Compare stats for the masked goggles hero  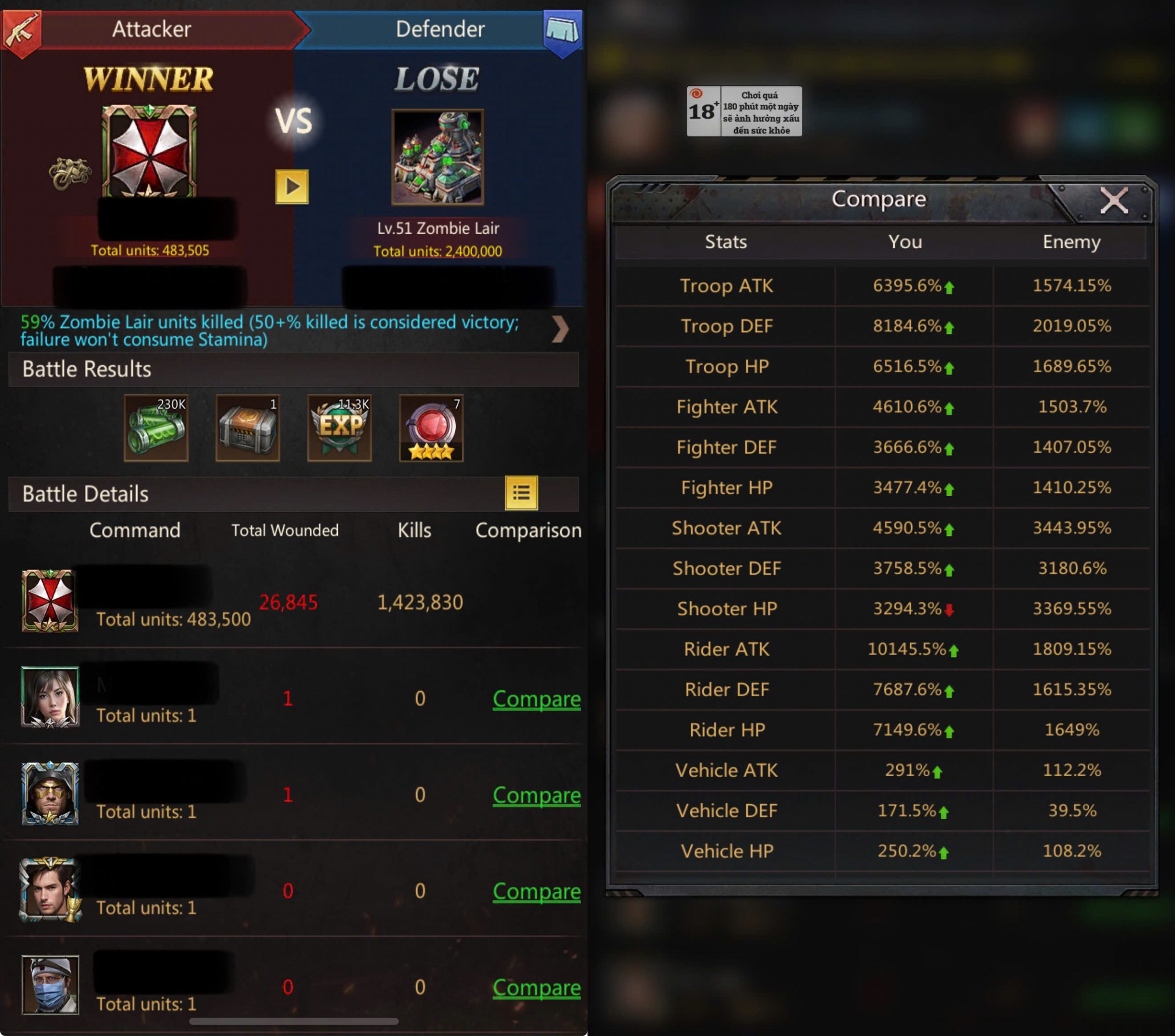[537, 795]
